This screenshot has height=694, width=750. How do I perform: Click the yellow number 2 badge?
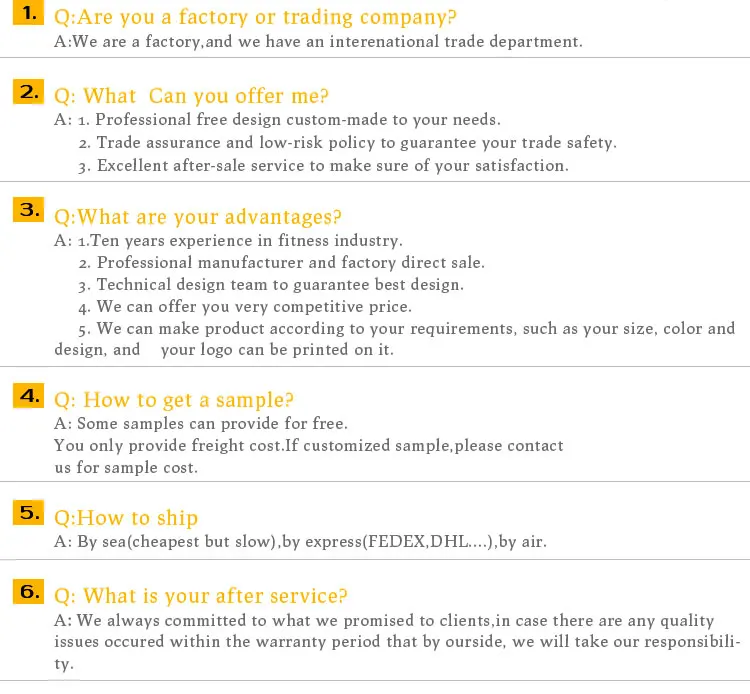(x=29, y=92)
